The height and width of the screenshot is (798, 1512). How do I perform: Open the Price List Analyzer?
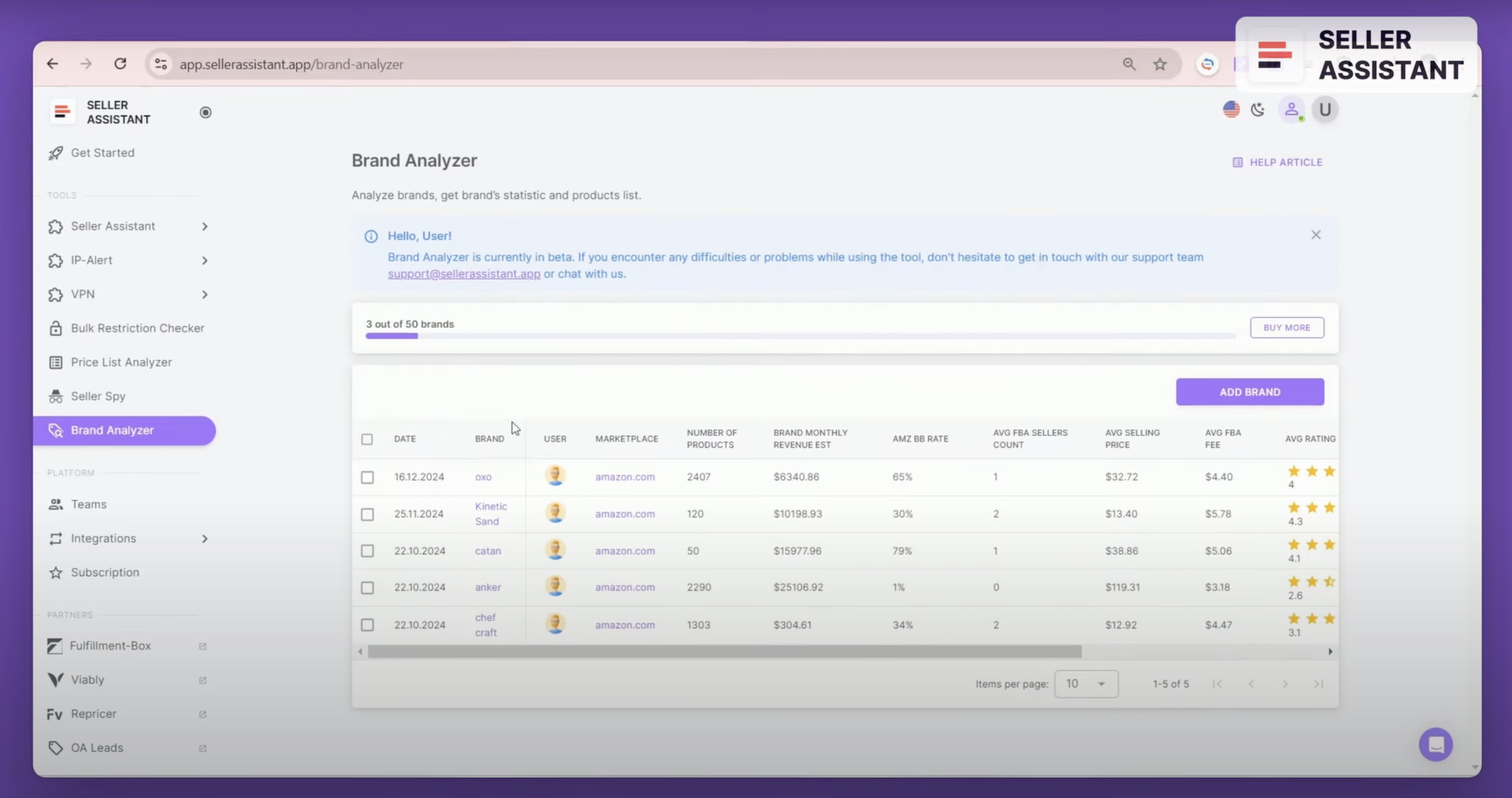121,362
